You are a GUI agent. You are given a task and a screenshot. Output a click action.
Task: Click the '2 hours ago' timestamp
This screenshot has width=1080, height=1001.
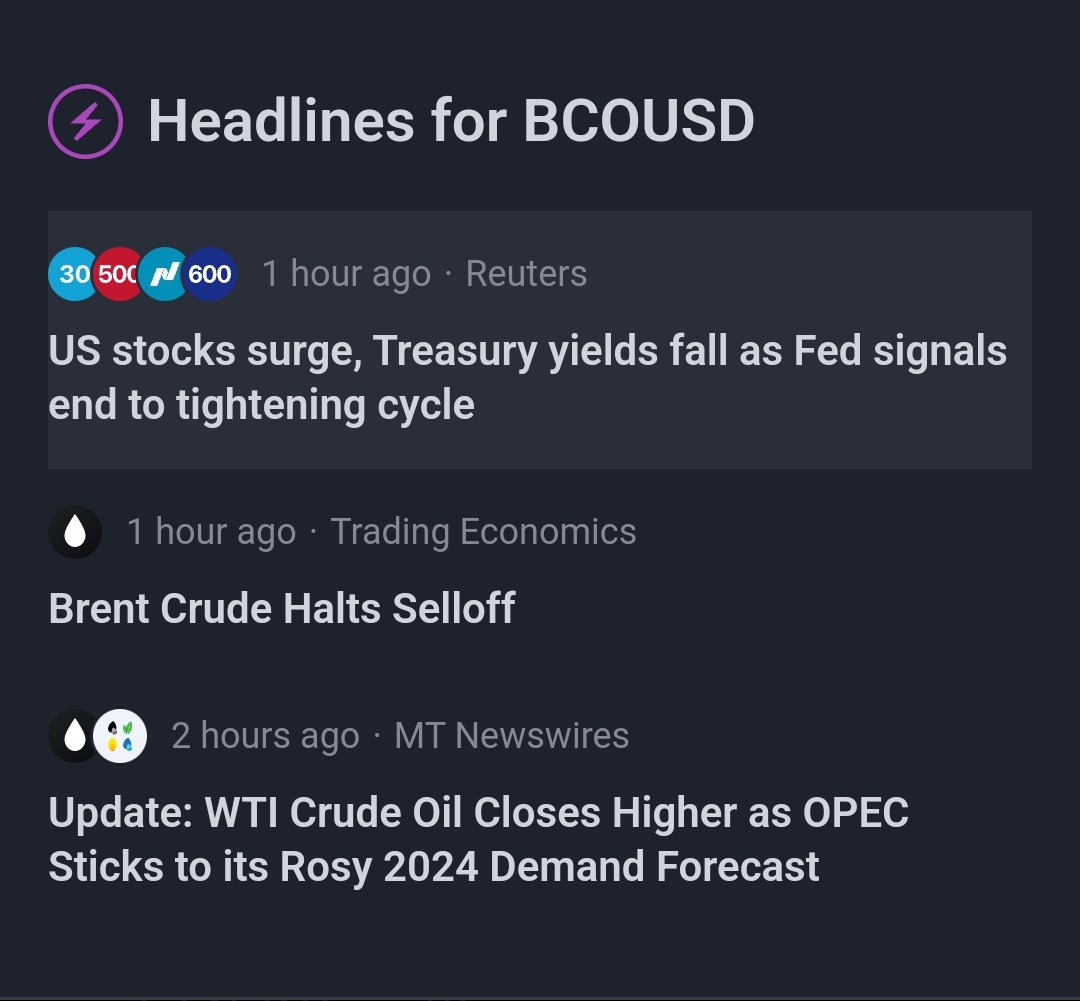coord(265,735)
